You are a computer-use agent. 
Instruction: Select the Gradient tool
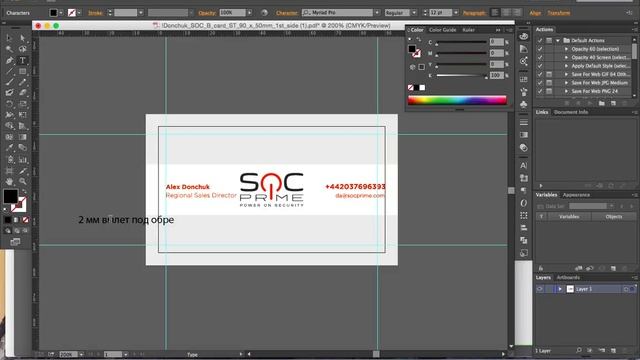pos(22,137)
